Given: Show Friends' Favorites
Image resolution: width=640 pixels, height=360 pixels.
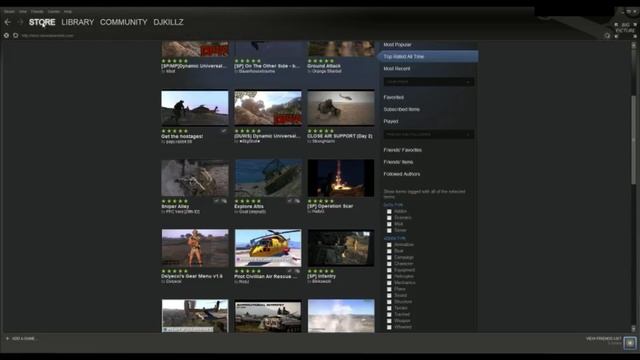Looking at the screenshot, I should [402, 150].
